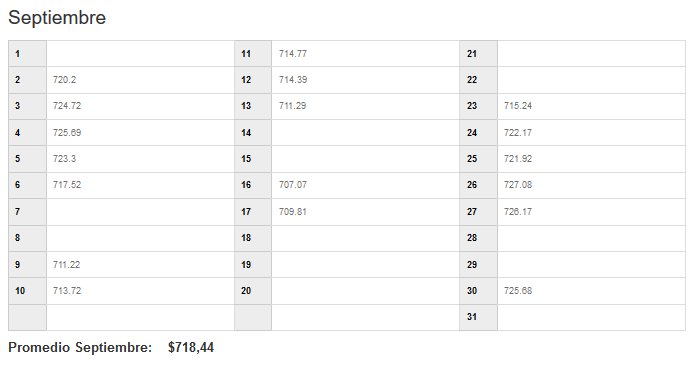Screen dimensions: 696x368
Task: Click the 723.3 value on day 5
Action: 64,159
